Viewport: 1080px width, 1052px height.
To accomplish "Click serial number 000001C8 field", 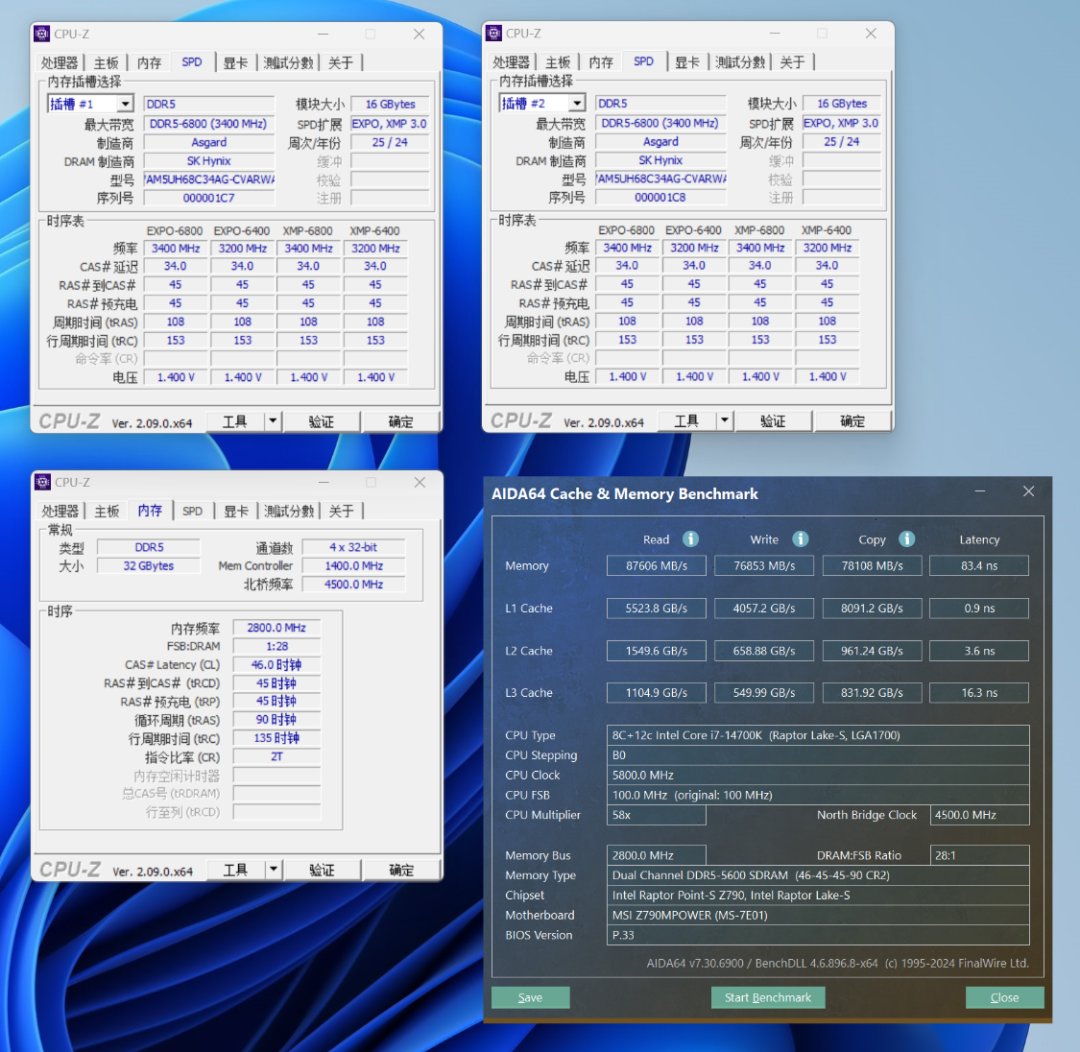I will coord(660,197).
